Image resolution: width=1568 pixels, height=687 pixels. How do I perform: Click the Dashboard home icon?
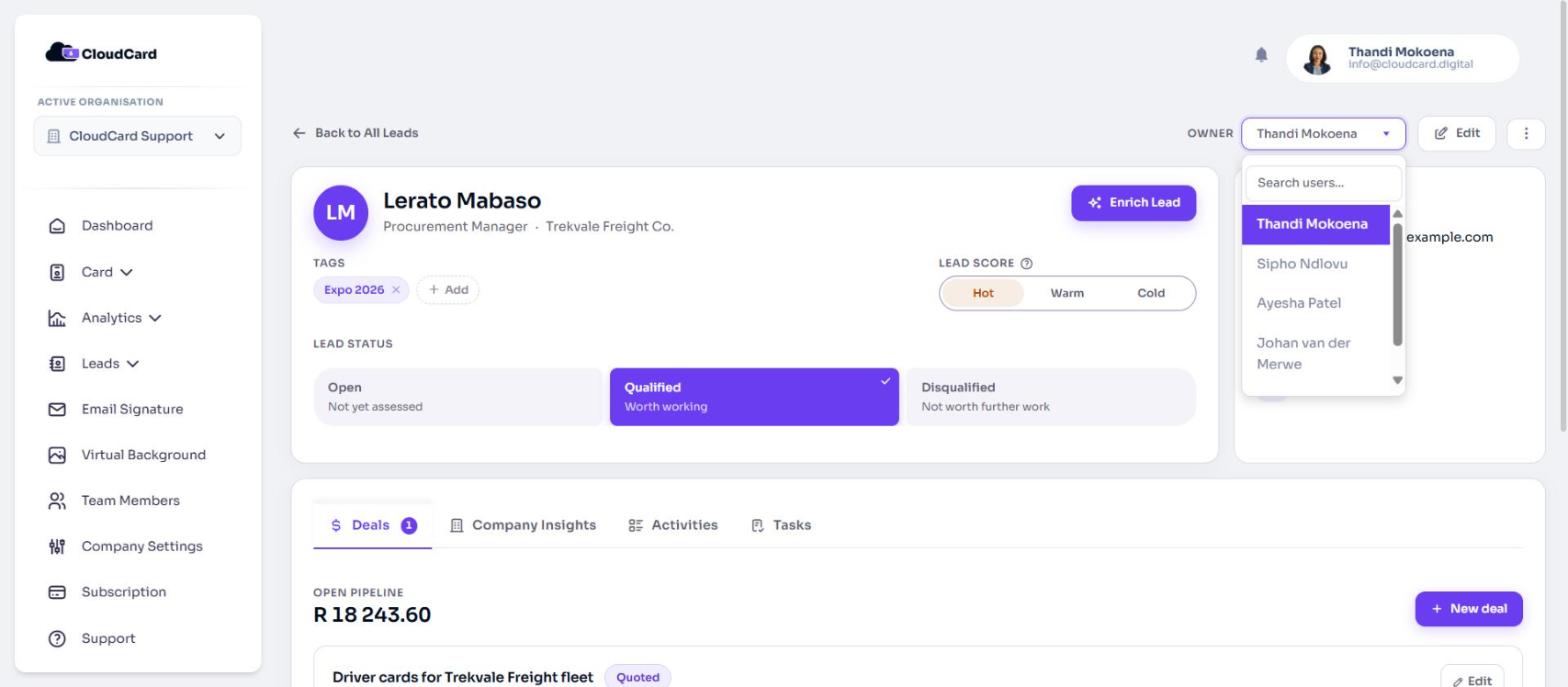click(57, 226)
